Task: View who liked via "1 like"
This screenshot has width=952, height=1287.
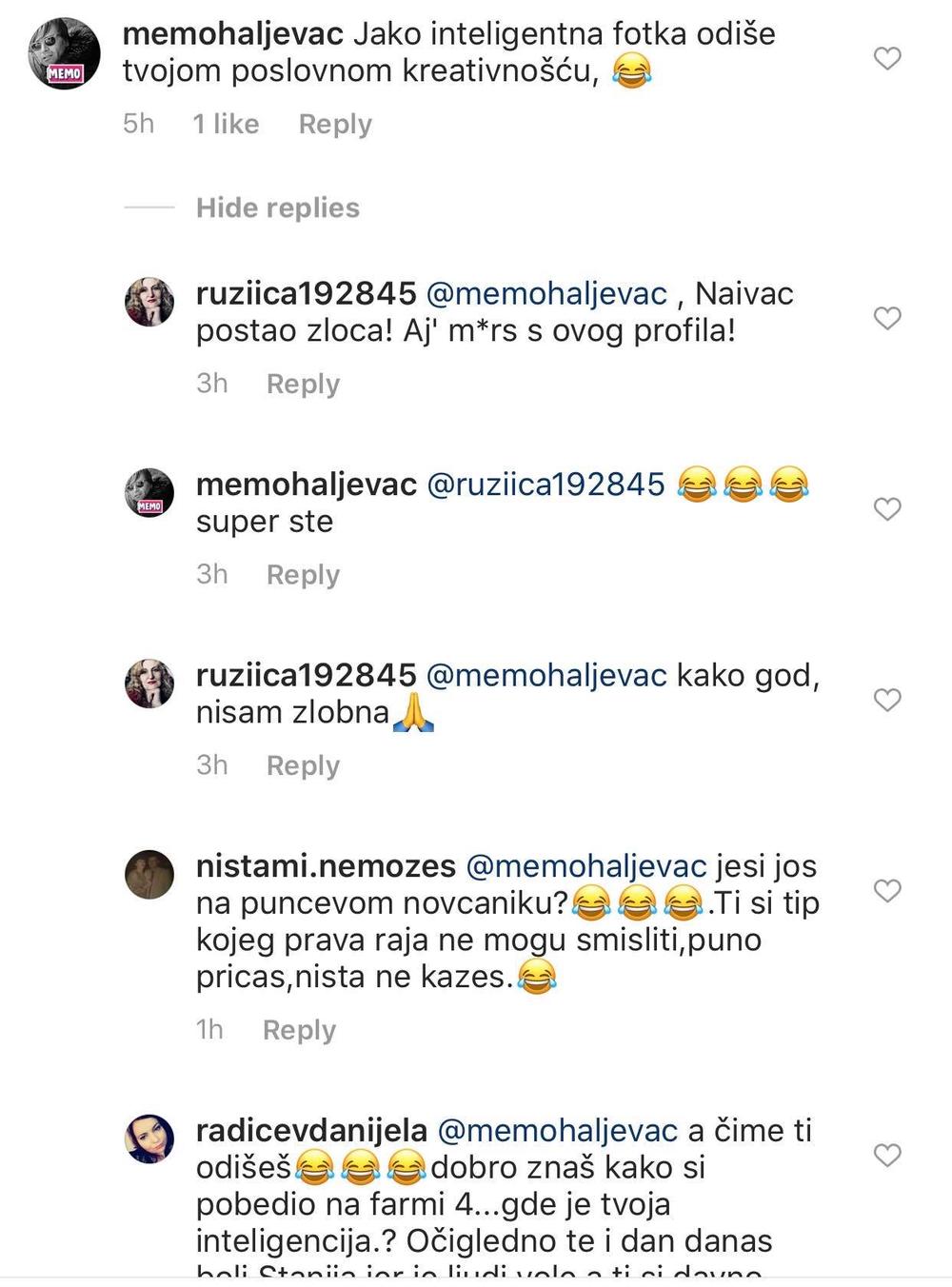Action: 226,124
